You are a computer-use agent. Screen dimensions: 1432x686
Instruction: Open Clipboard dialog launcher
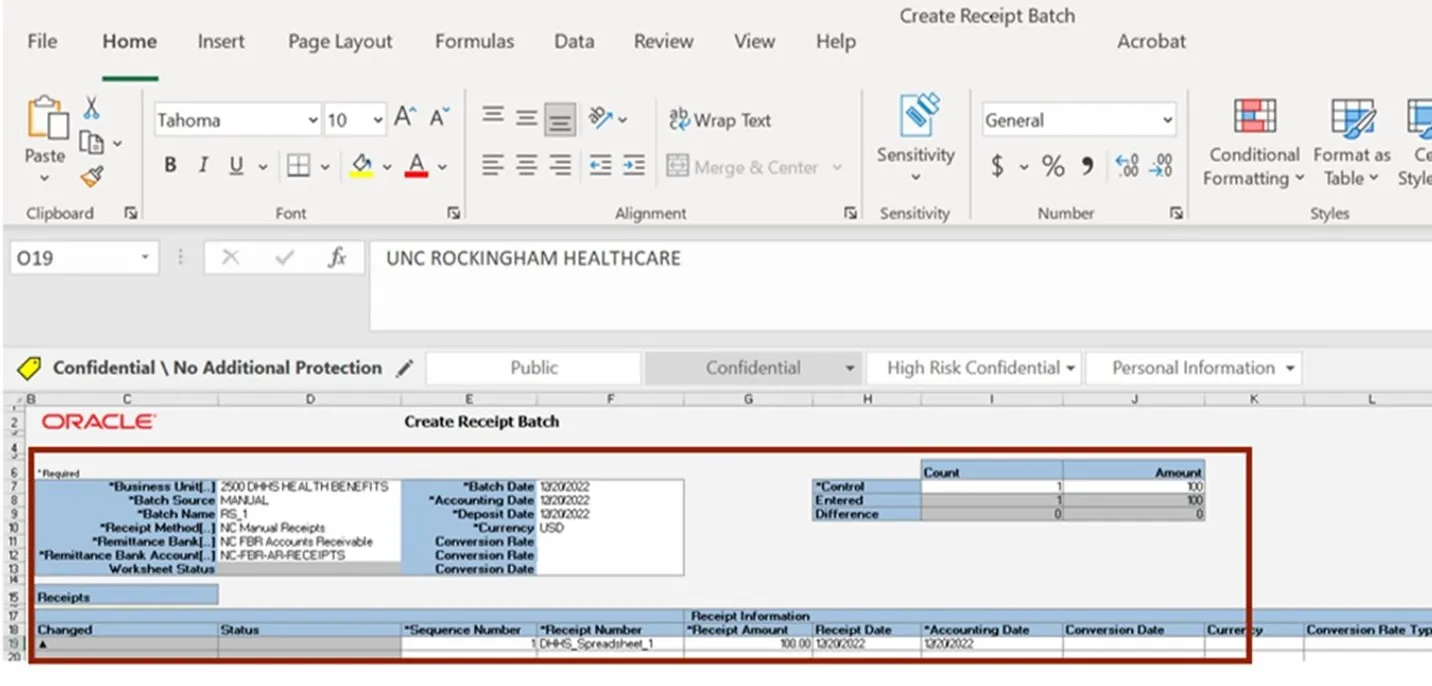130,213
